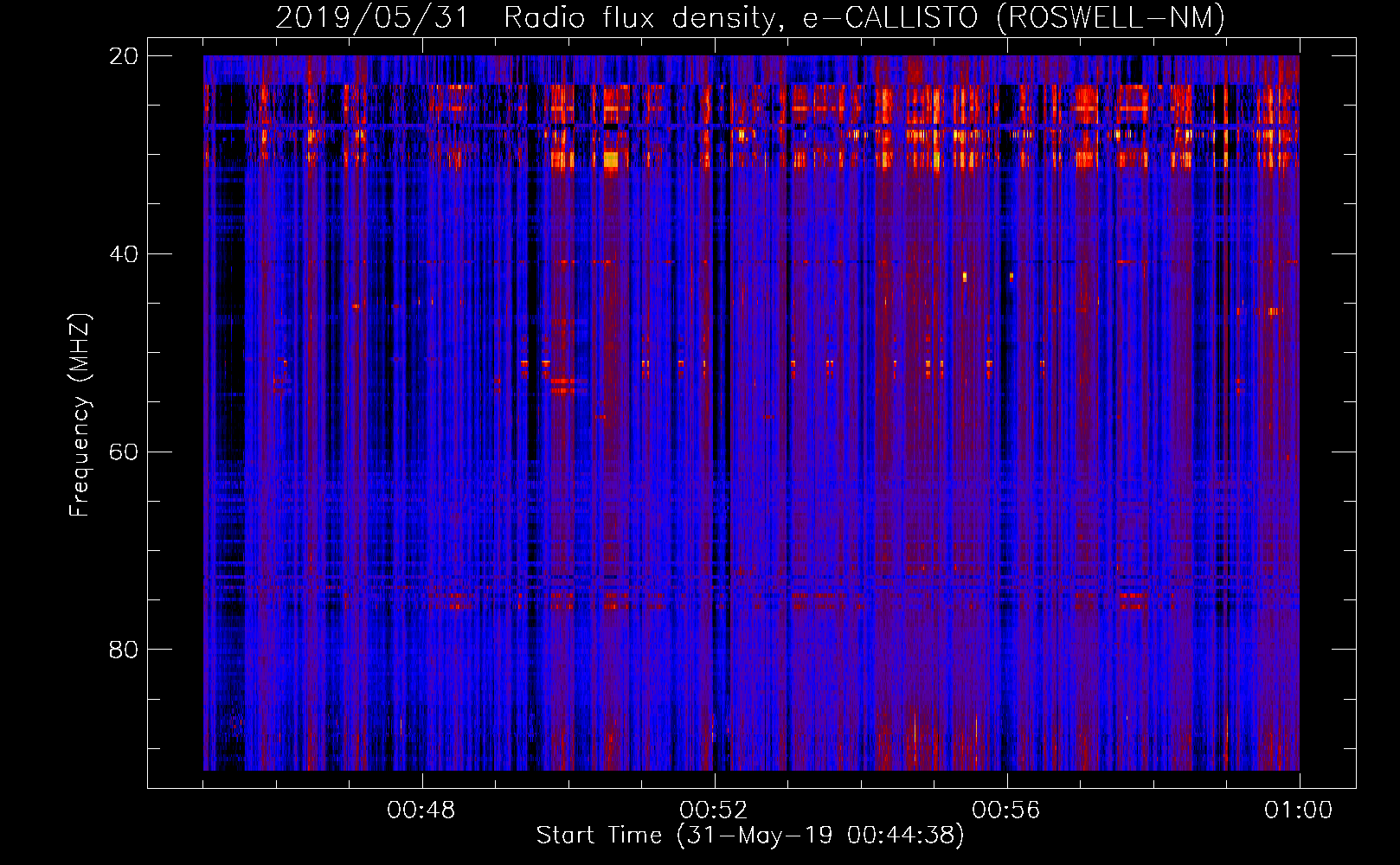Click the time tick label "00:48"

tap(421, 811)
